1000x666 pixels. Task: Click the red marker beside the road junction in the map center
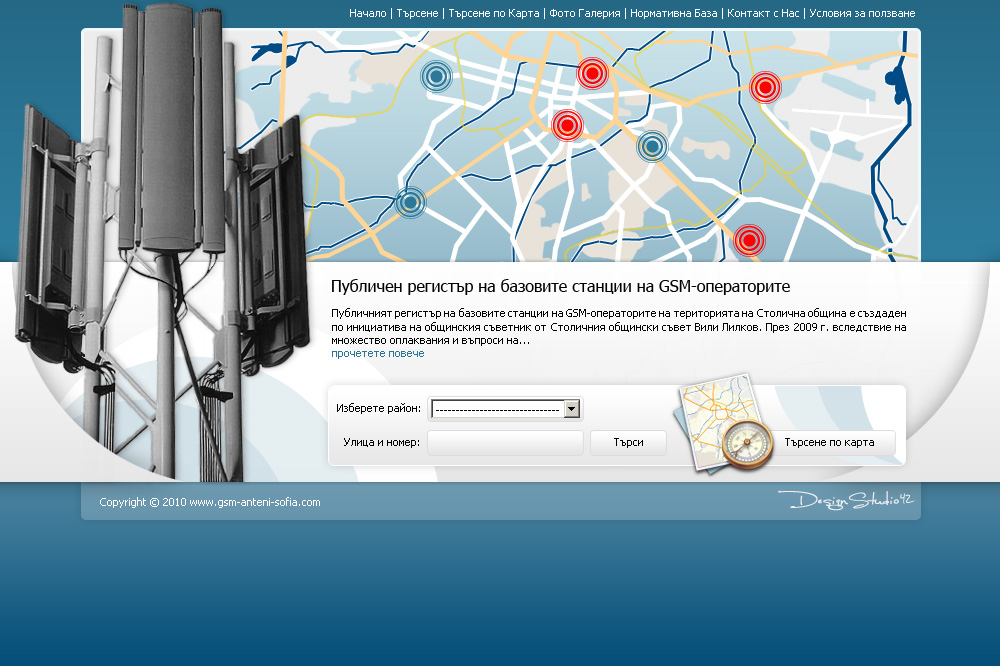(x=567, y=125)
